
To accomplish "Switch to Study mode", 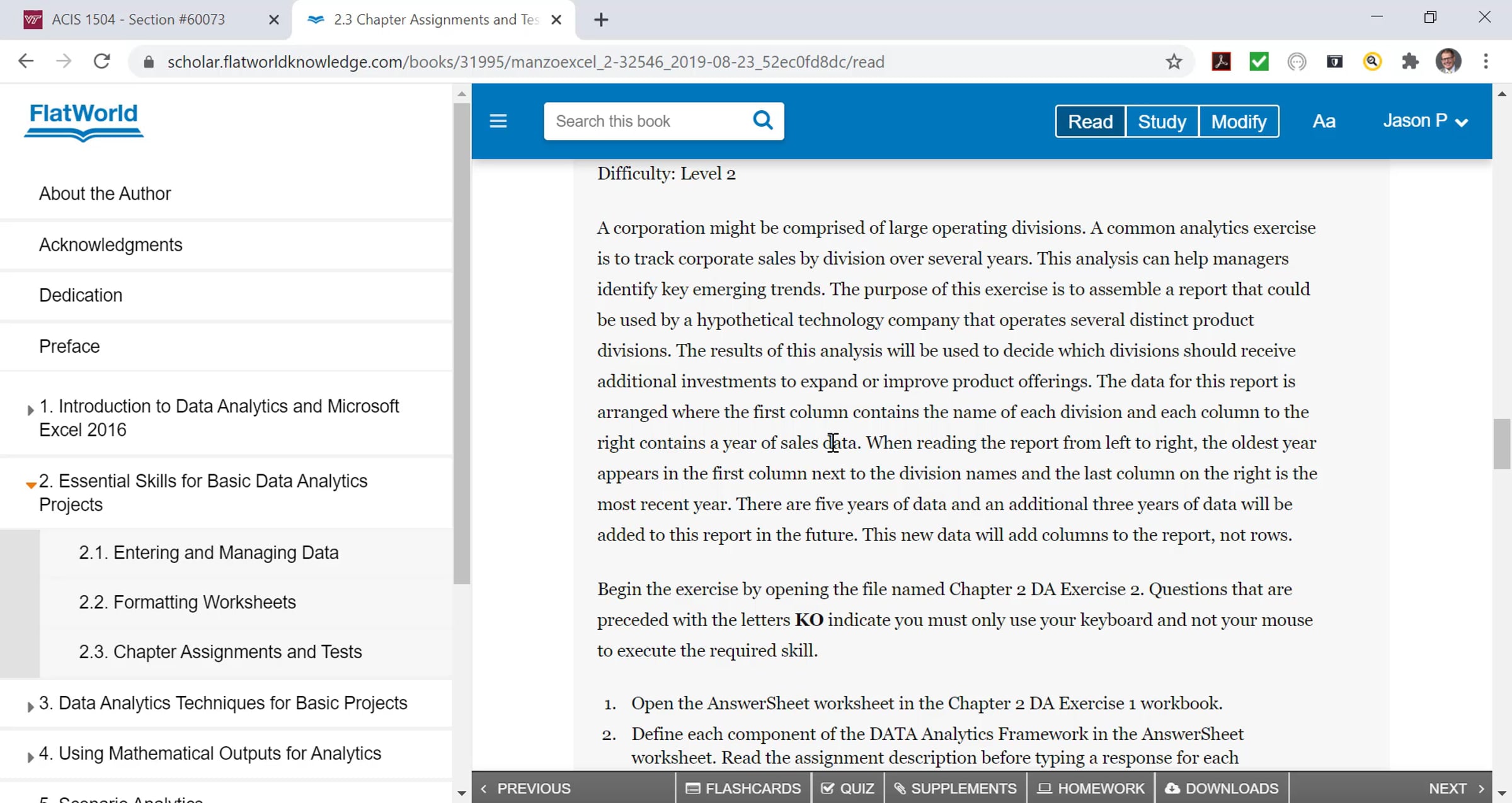I will (1162, 122).
